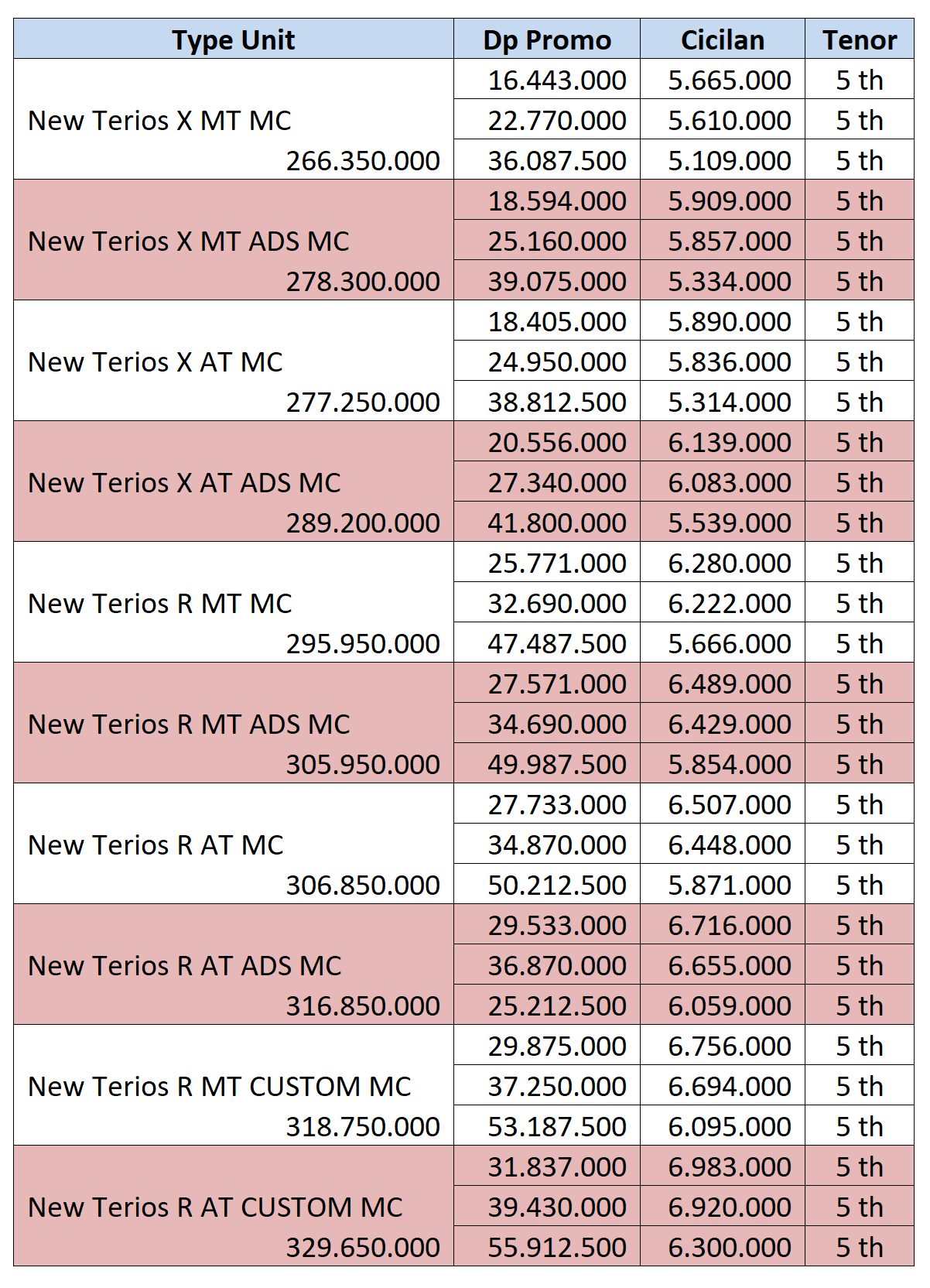This screenshot has width=930, height=1288.
Task: Click the New Terios X MT MC cell
Action: tap(160, 120)
